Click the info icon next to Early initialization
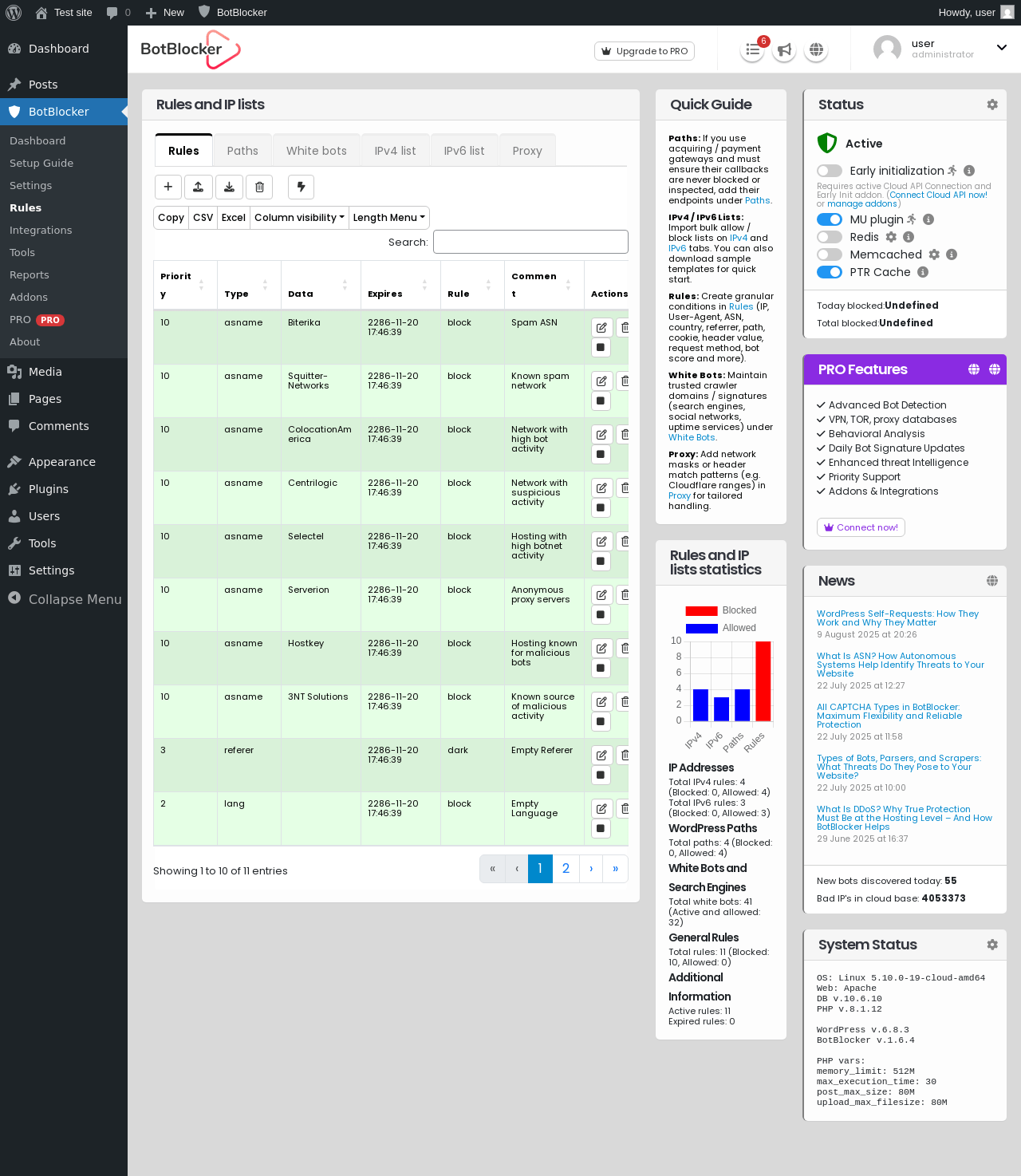This screenshot has height=1176, width=1021. coord(969,171)
